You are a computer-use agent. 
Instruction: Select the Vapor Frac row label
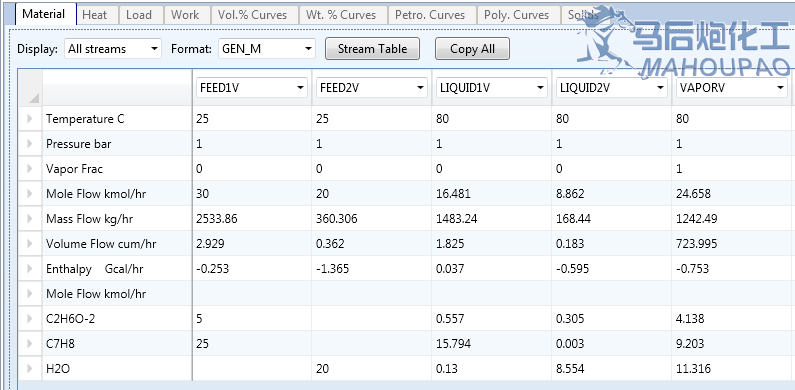[x=74, y=168]
